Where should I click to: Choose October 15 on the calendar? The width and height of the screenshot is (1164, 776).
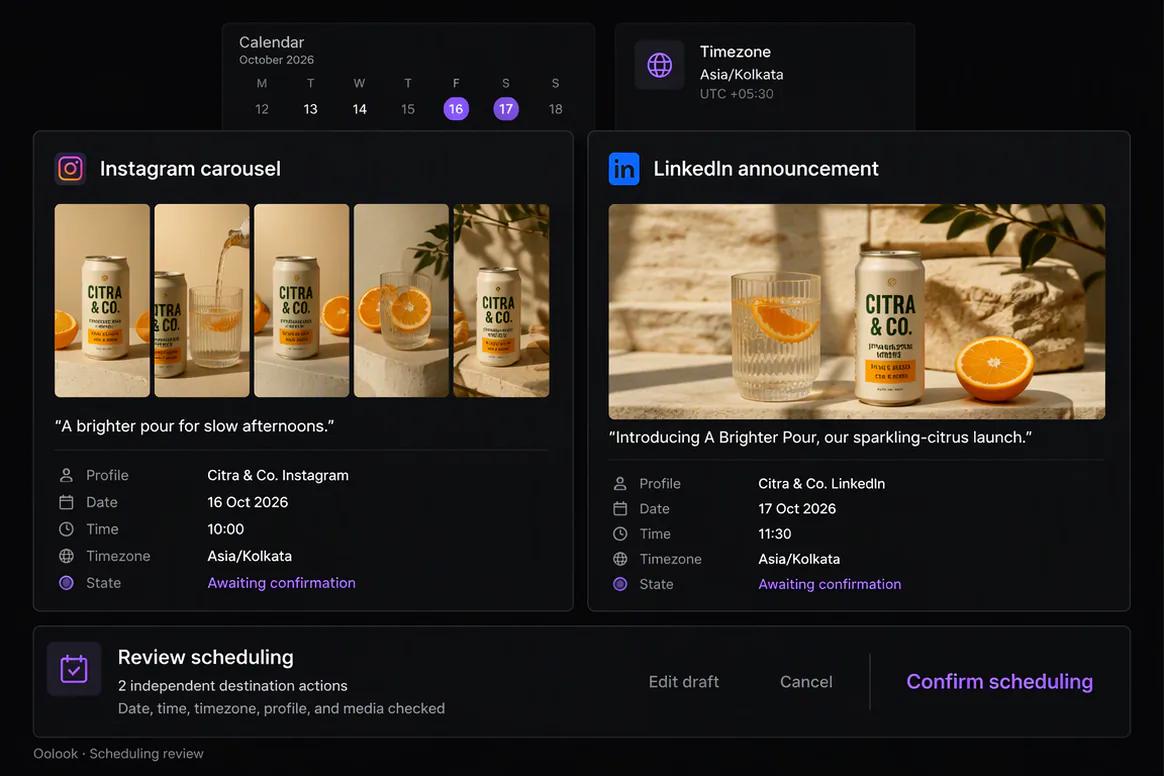[408, 109]
